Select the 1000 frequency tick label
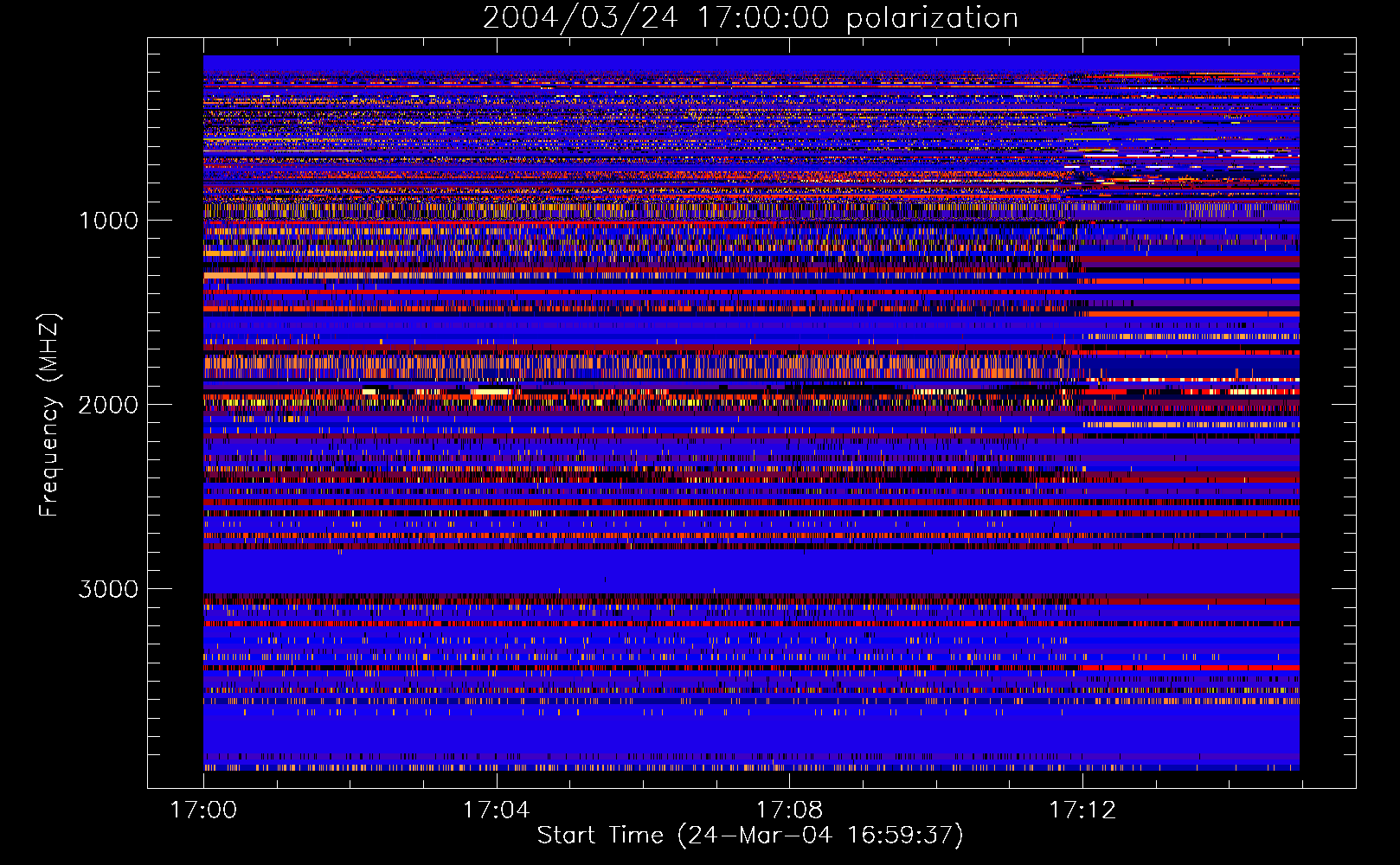Screen dimensions: 1400x865 pos(109,221)
